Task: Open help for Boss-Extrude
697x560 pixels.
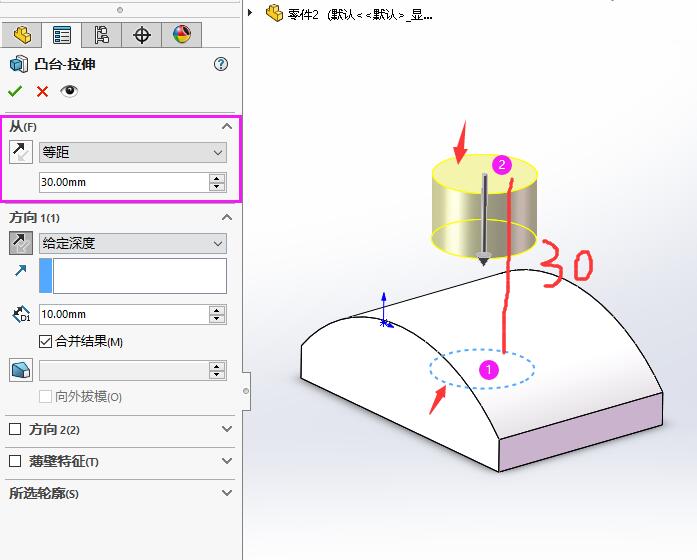Action: (221, 64)
